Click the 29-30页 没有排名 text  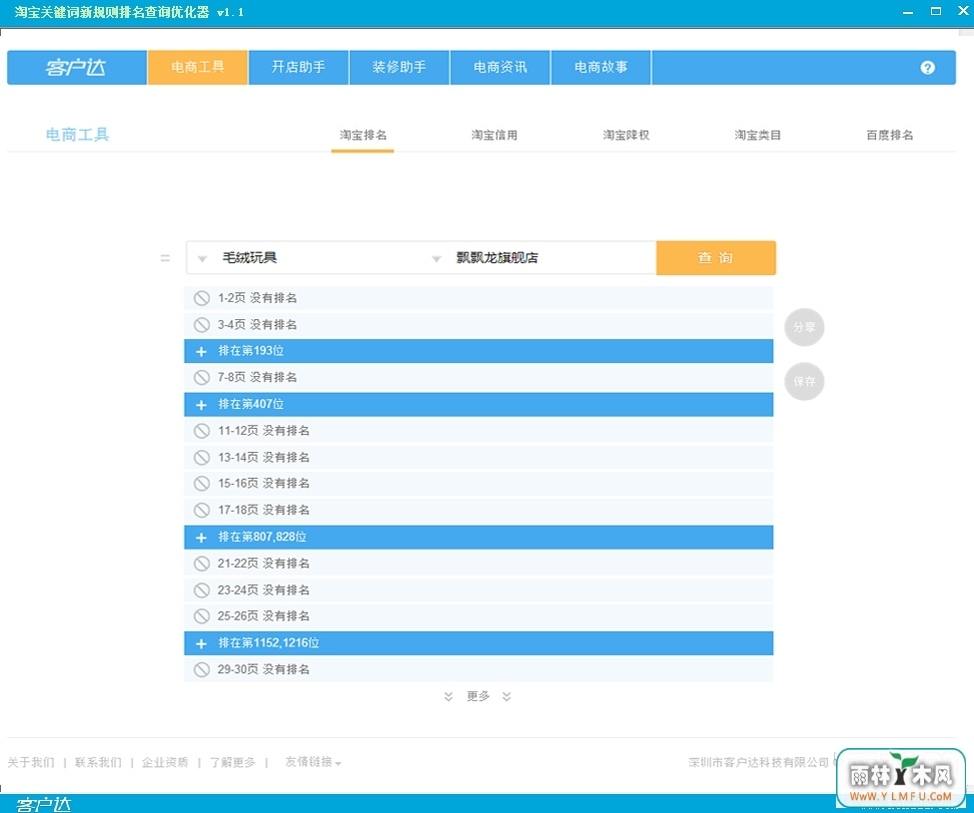click(x=263, y=670)
